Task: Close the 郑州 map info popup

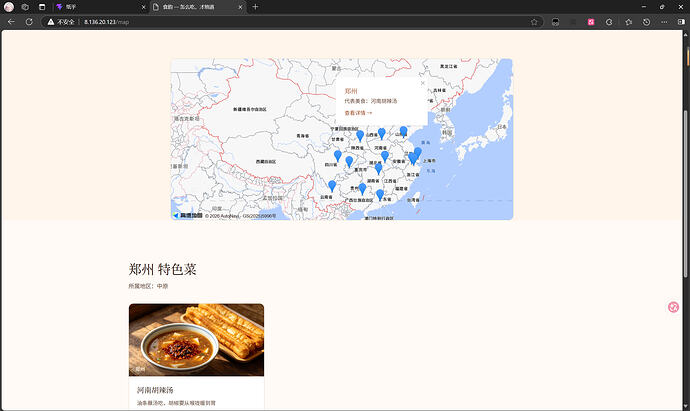Action: (x=423, y=83)
